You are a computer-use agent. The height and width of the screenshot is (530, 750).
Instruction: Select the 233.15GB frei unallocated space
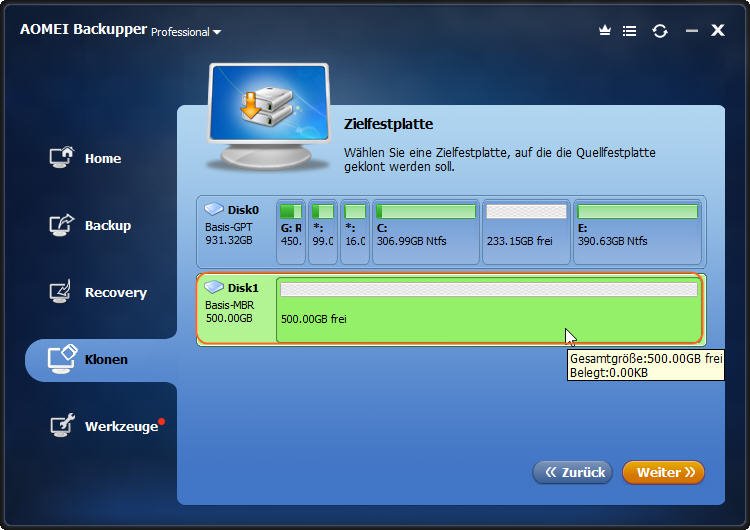526,232
